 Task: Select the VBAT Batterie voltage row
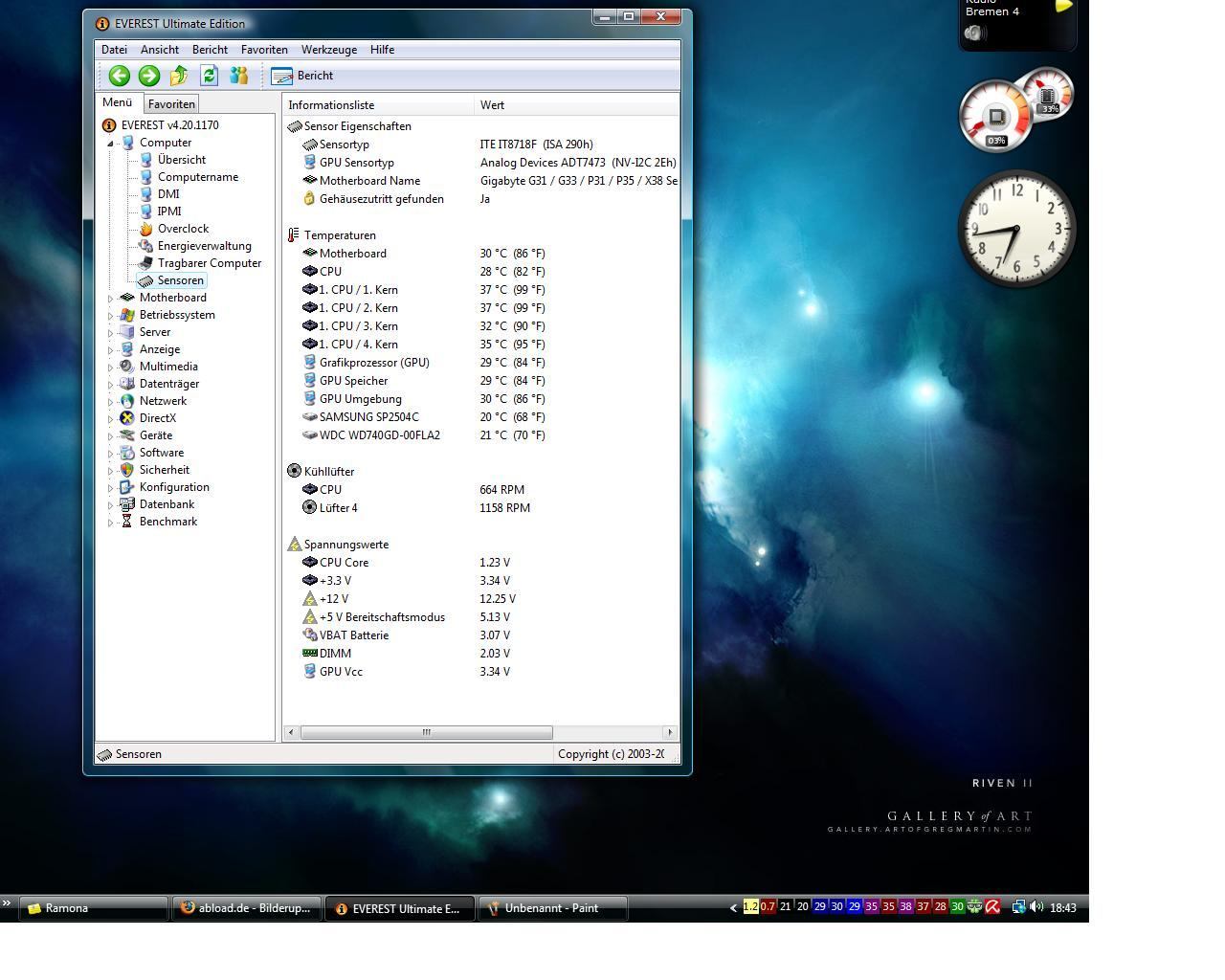coord(481,635)
